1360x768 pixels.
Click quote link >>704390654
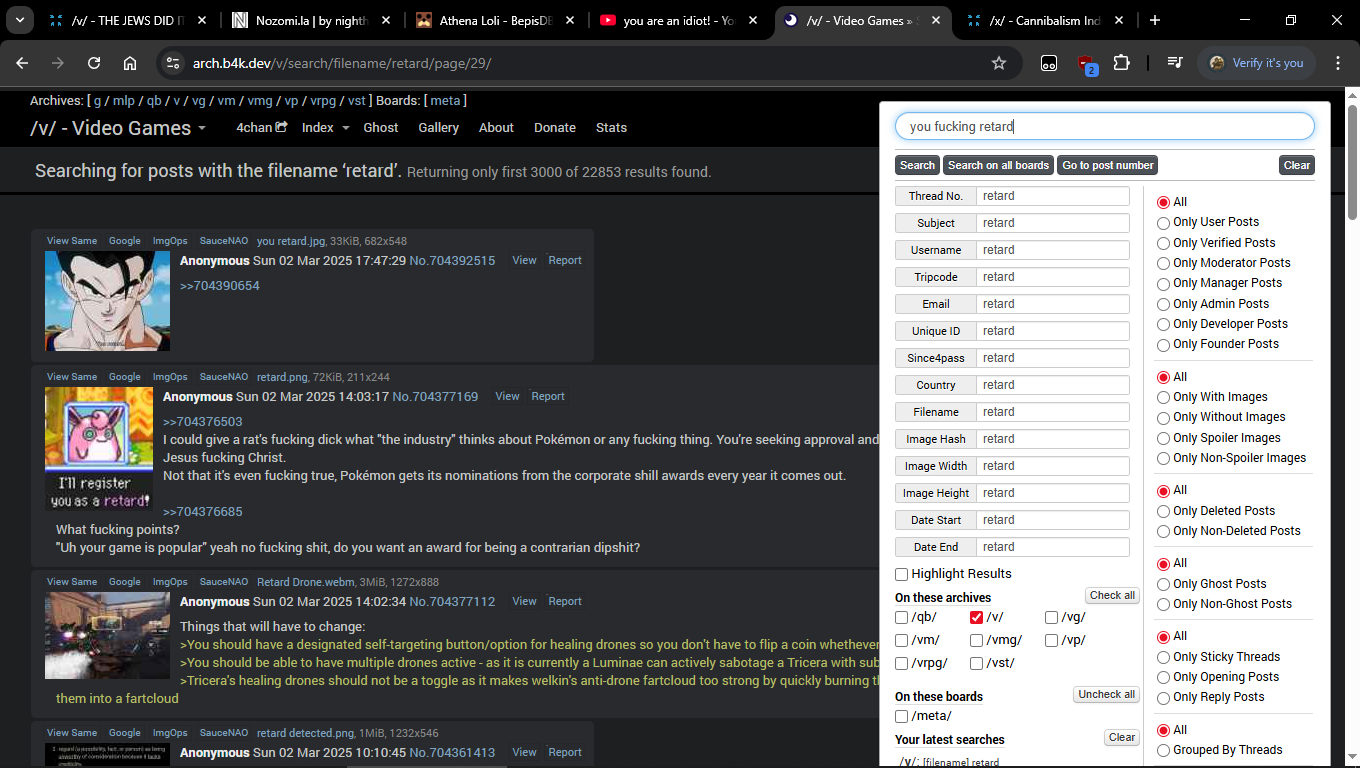pyautogui.click(x=220, y=286)
